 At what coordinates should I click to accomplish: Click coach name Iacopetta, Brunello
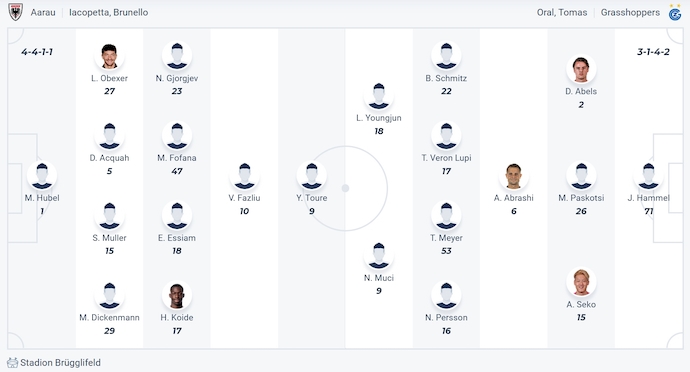click(x=109, y=12)
